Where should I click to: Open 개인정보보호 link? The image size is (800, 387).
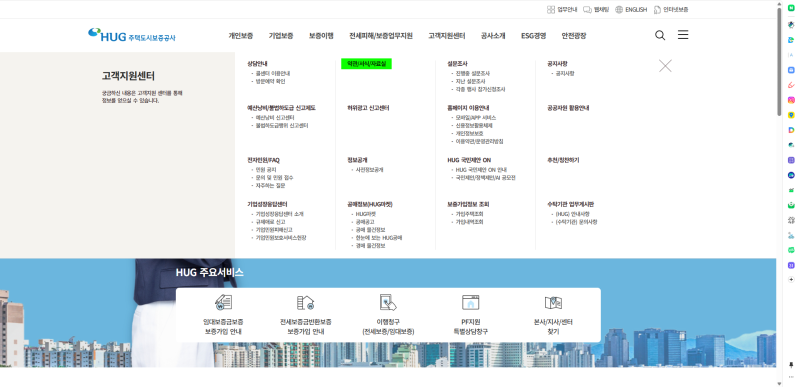point(469,133)
